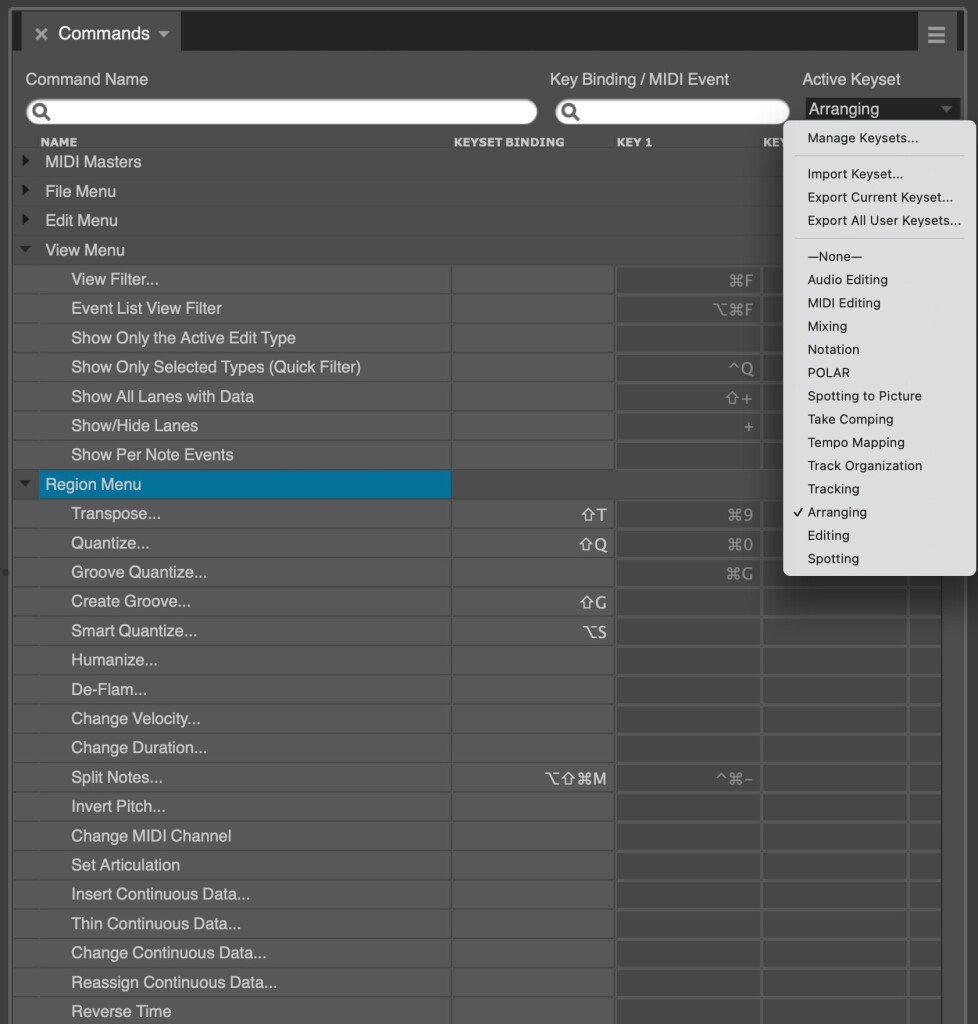This screenshot has width=978, height=1024.
Task: Collapse the View Menu group
Action: (25, 249)
